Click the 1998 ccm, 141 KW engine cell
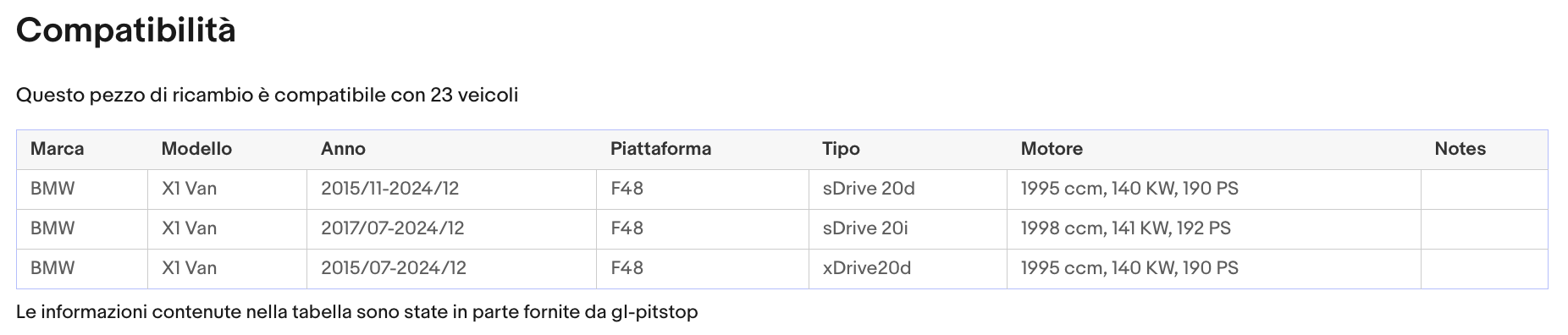The width and height of the screenshot is (1568, 335). pyautogui.click(x=1214, y=229)
